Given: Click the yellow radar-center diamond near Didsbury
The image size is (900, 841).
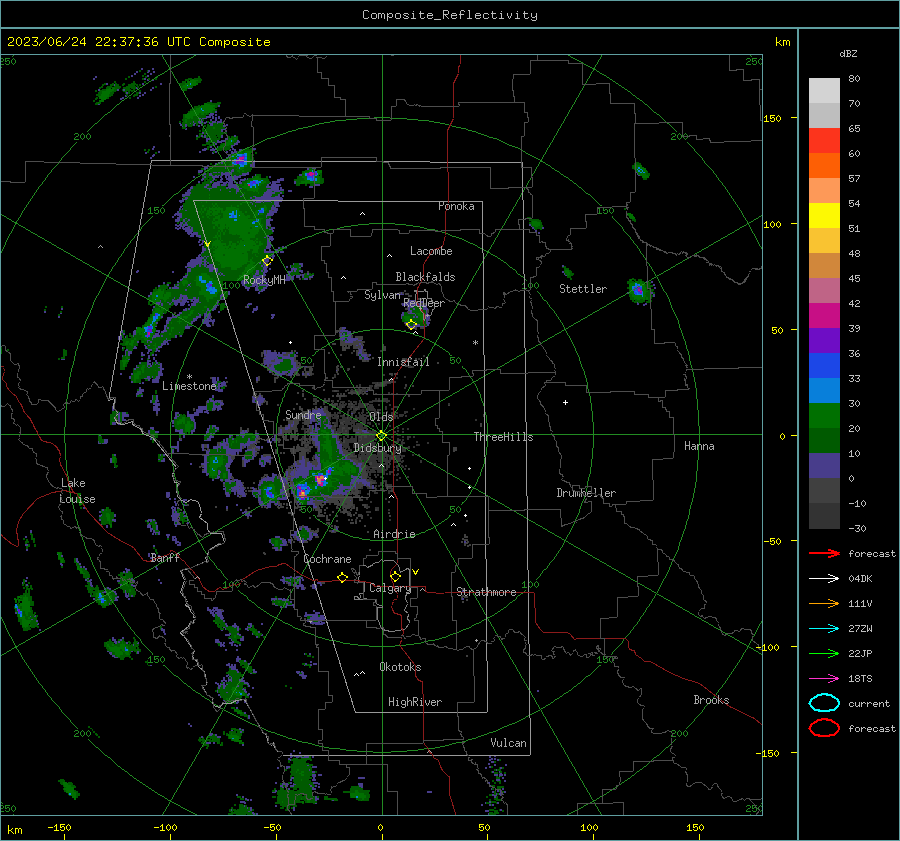Looking at the screenshot, I should (x=381, y=436).
